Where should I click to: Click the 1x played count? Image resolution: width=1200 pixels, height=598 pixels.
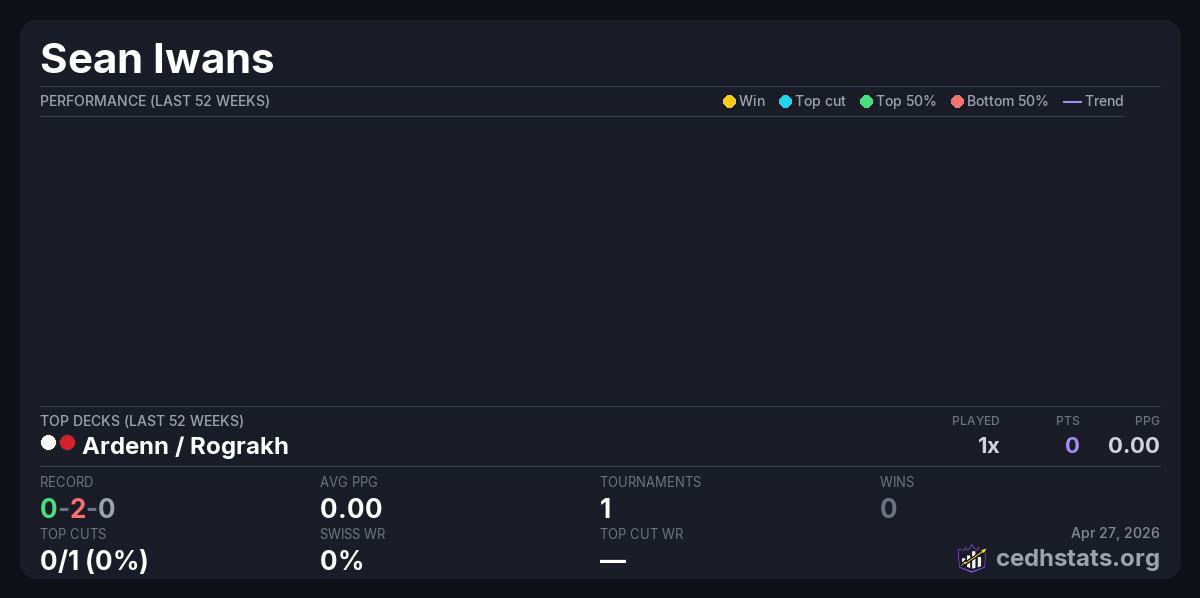tap(988, 446)
